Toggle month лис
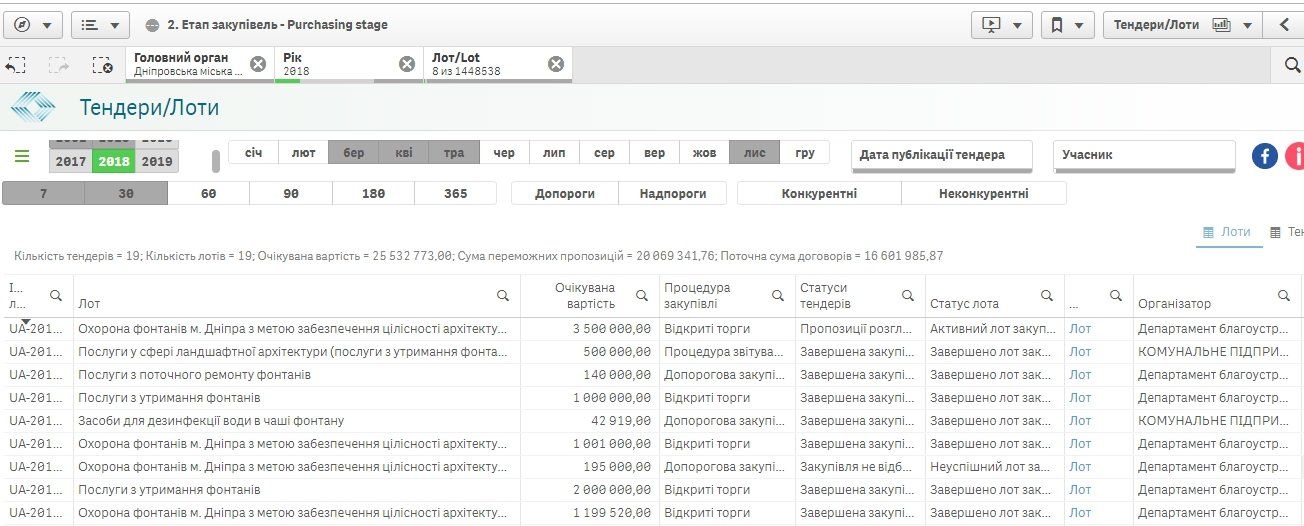The height and width of the screenshot is (526, 1304). click(x=755, y=153)
